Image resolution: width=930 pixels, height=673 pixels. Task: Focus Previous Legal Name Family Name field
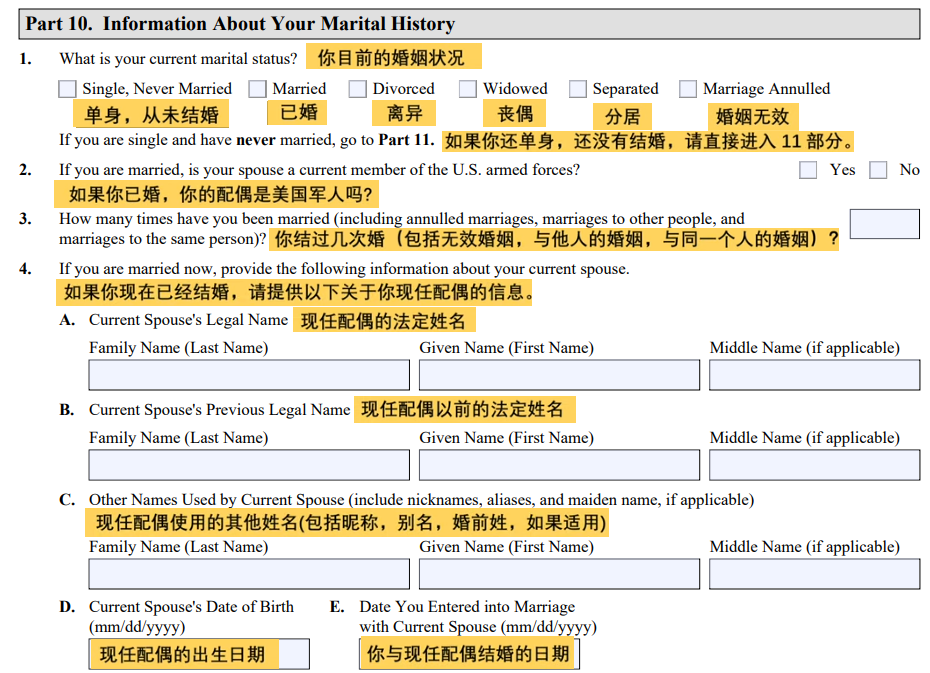249,465
